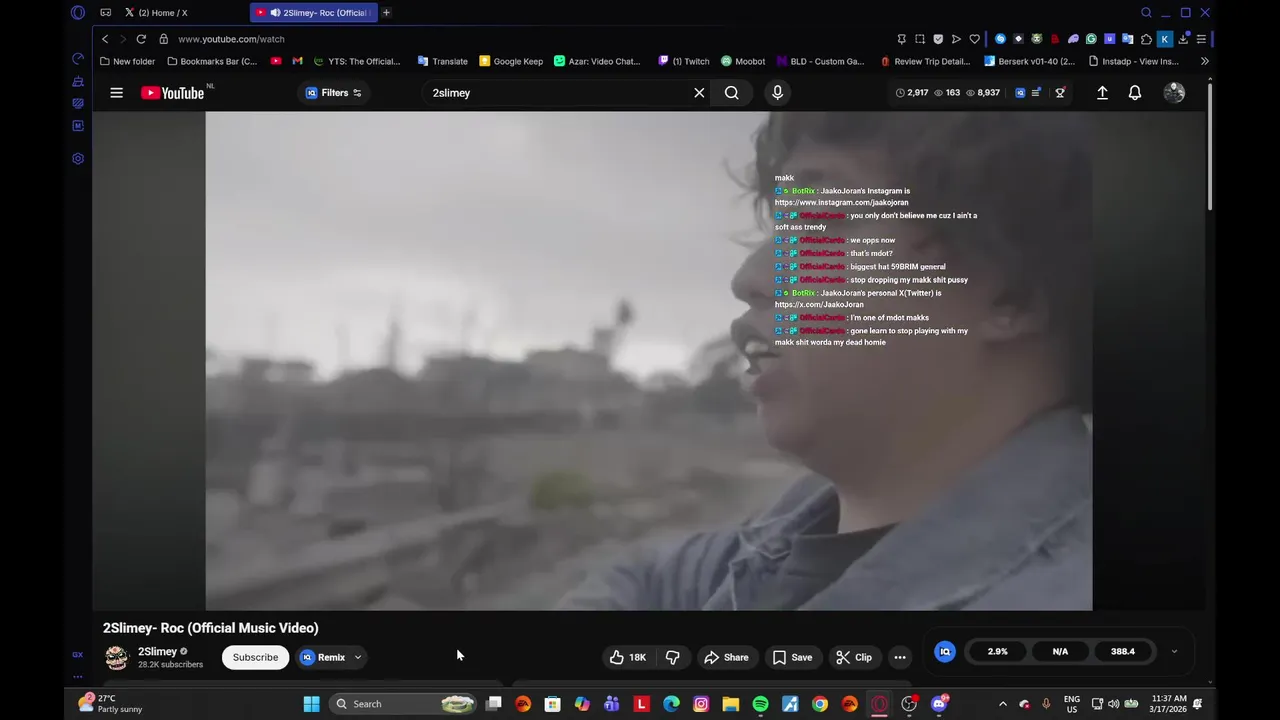This screenshot has width=1280, height=720.
Task: Dislike the Roc music video
Action: click(x=672, y=657)
